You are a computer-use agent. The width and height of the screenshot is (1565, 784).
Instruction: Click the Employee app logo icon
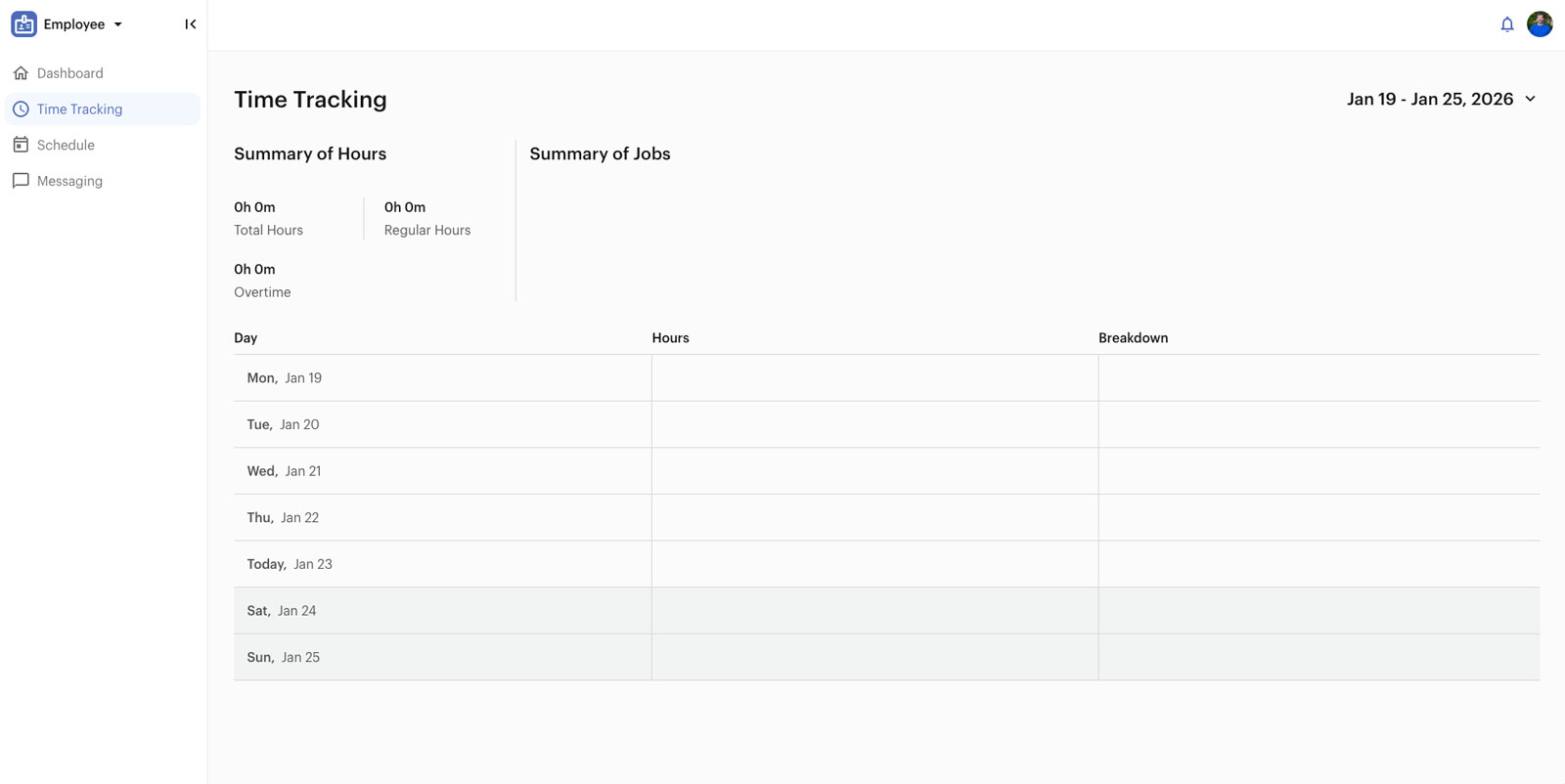[23, 24]
